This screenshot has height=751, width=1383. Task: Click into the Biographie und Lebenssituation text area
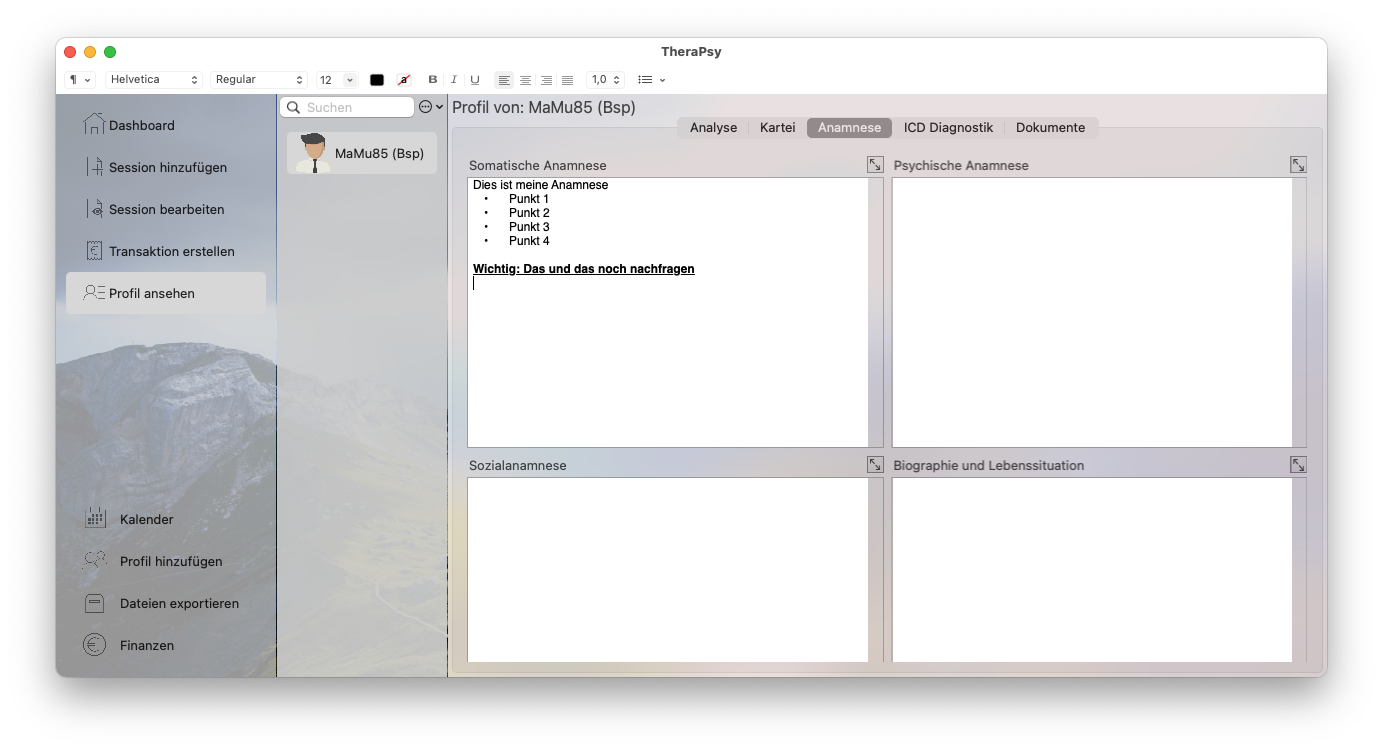tap(1092, 570)
